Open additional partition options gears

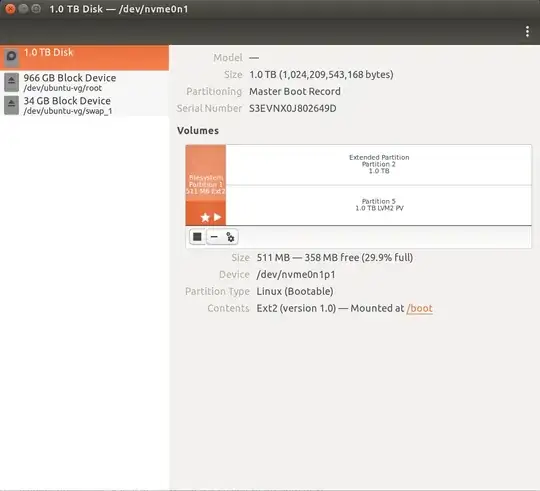point(230,237)
